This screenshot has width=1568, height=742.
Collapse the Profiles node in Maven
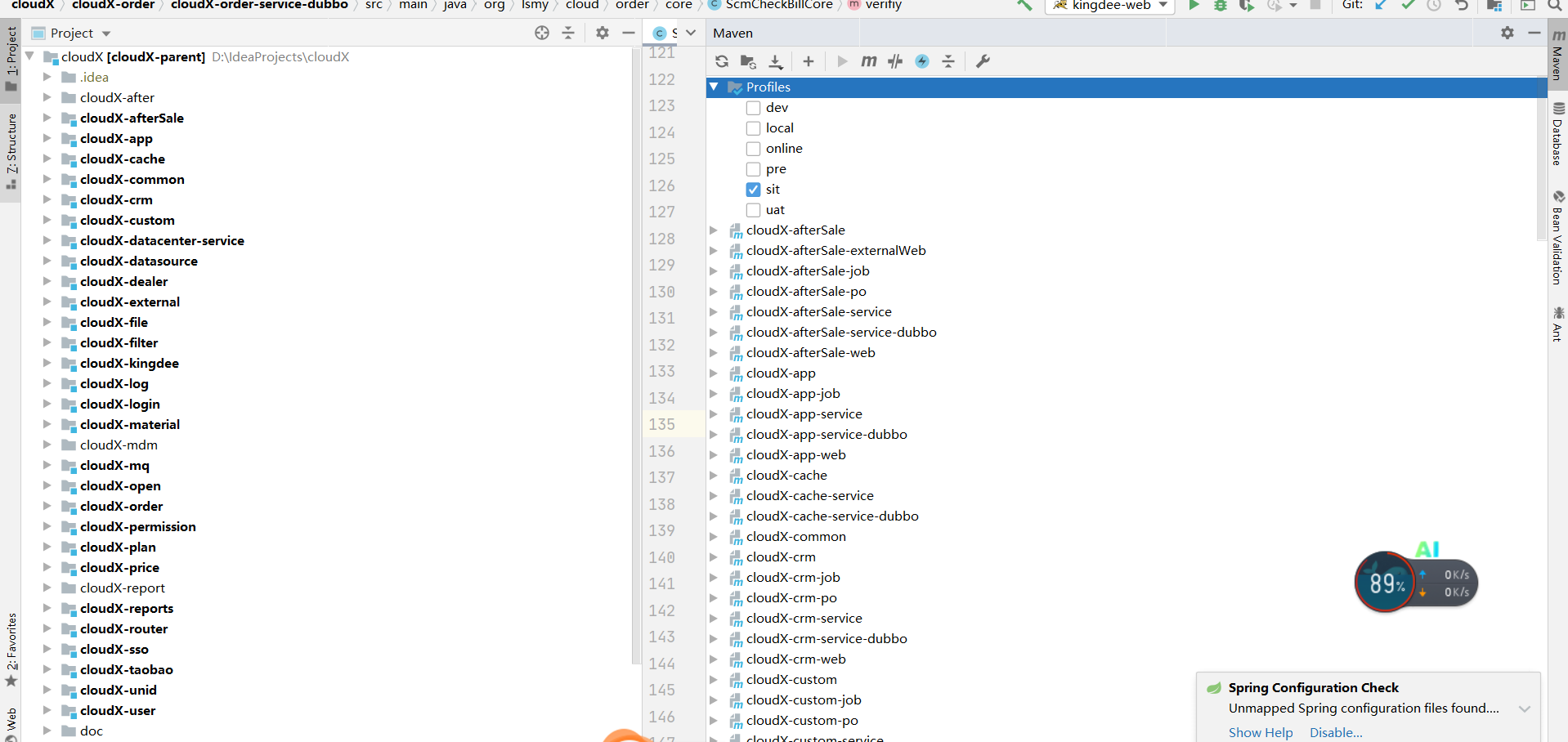point(714,87)
